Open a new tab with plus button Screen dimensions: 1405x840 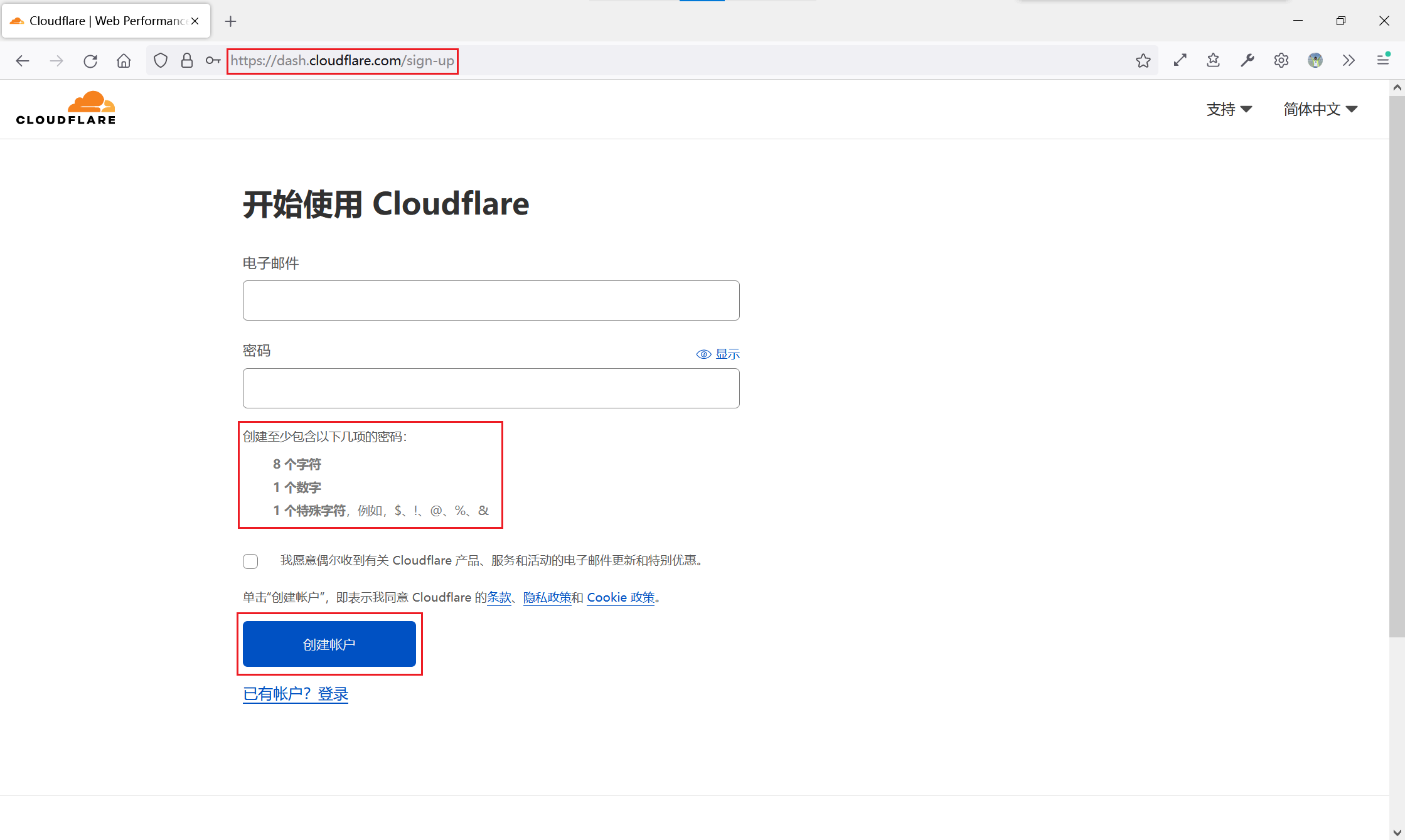(230, 21)
